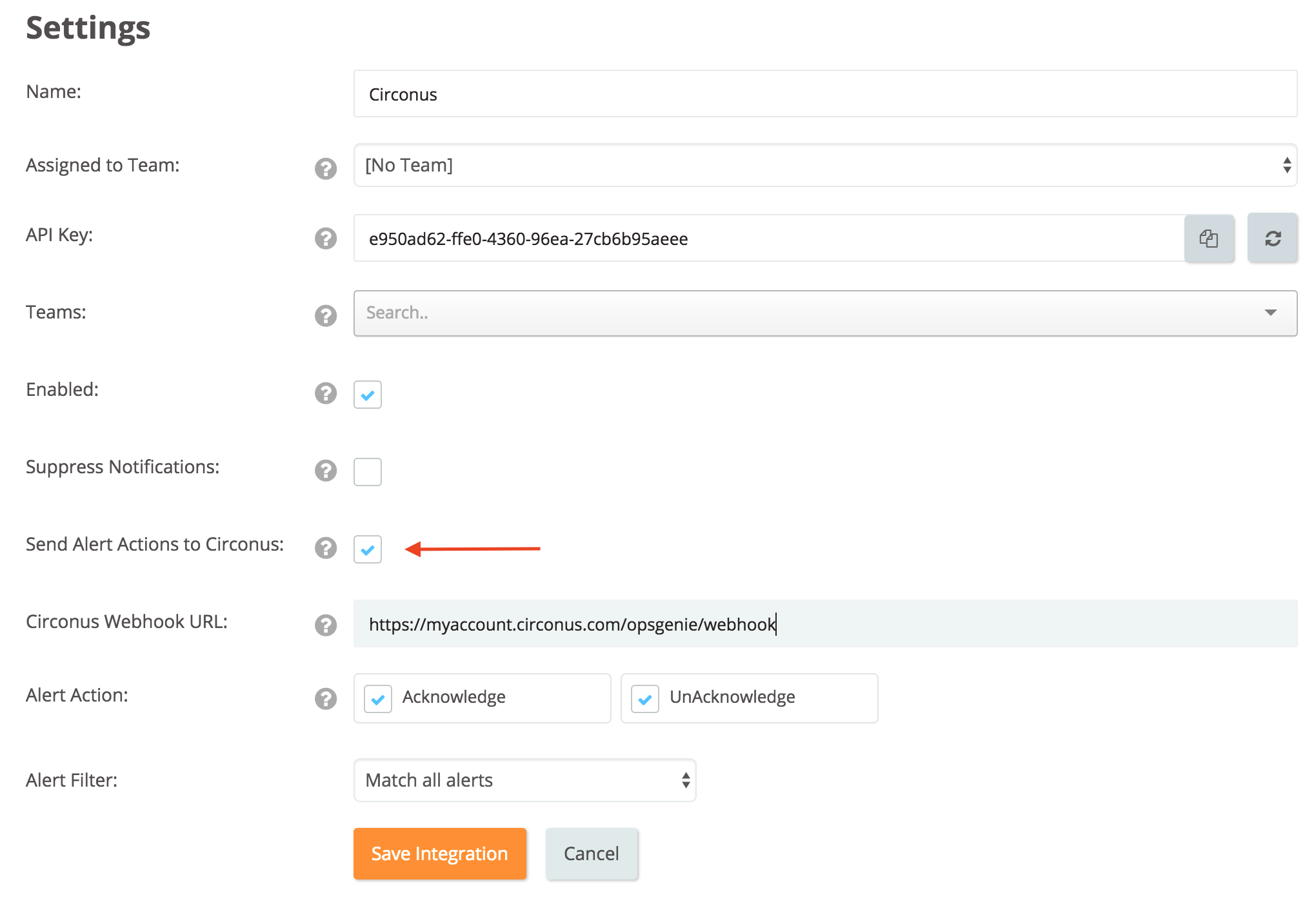1316x904 pixels.
Task: Open the Assigned to Team dropdown
Action: pos(824,165)
